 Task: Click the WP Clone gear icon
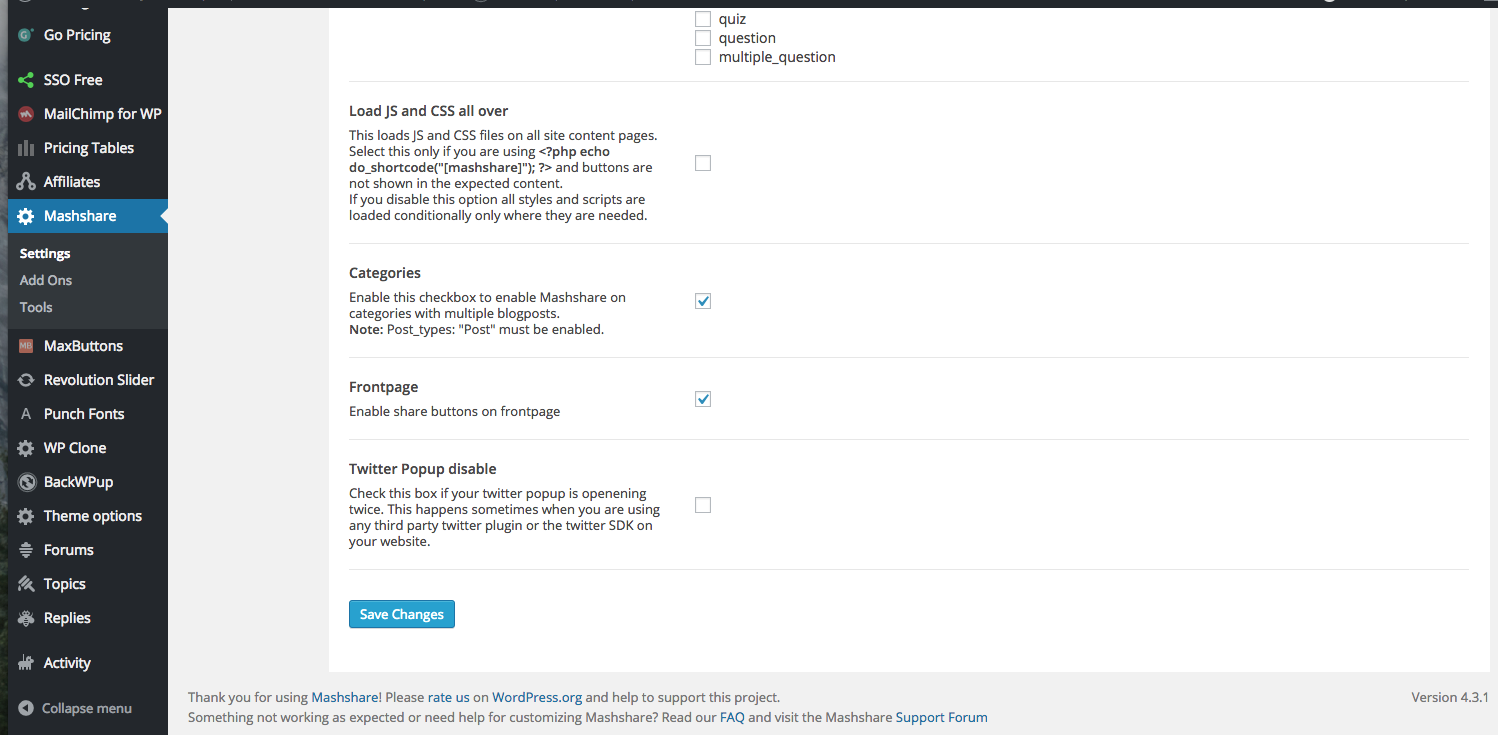coord(26,448)
